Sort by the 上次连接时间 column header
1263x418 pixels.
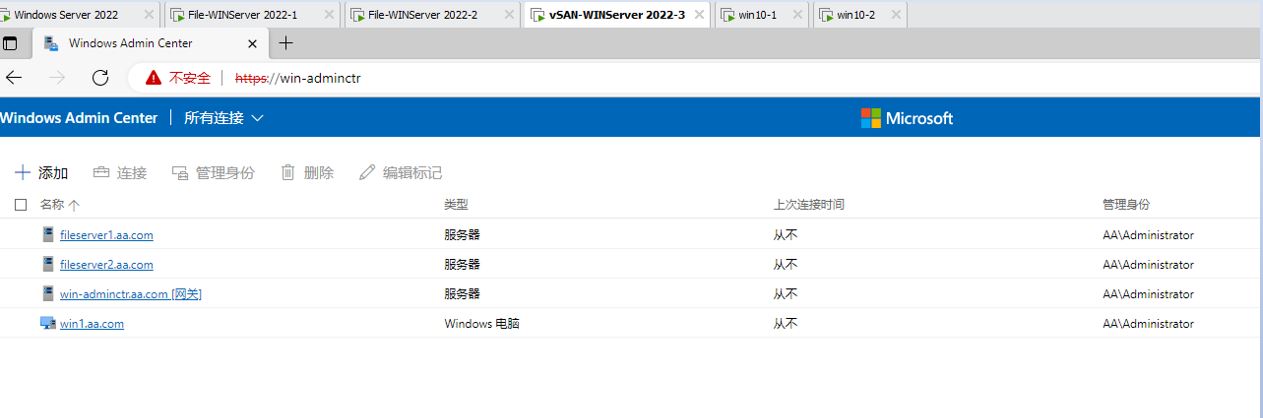tap(809, 204)
